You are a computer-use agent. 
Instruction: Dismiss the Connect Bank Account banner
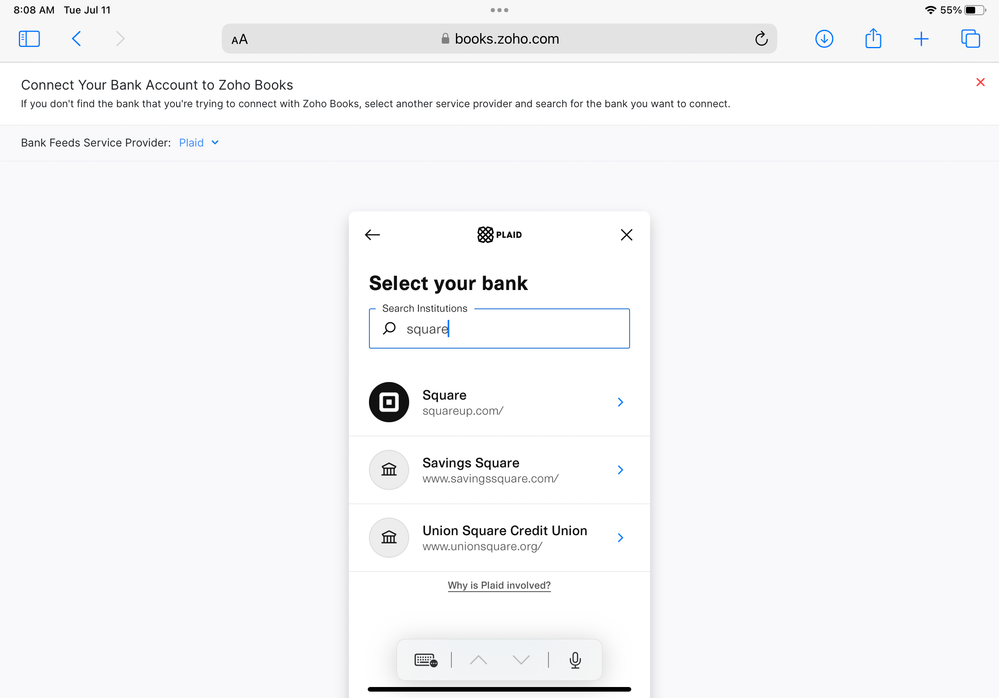point(980,82)
